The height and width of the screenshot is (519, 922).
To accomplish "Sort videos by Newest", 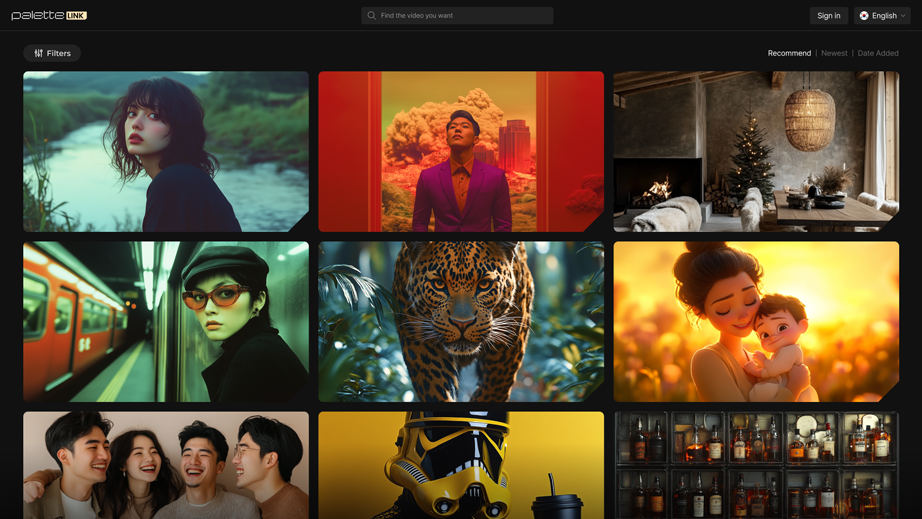I will (x=834, y=53).
